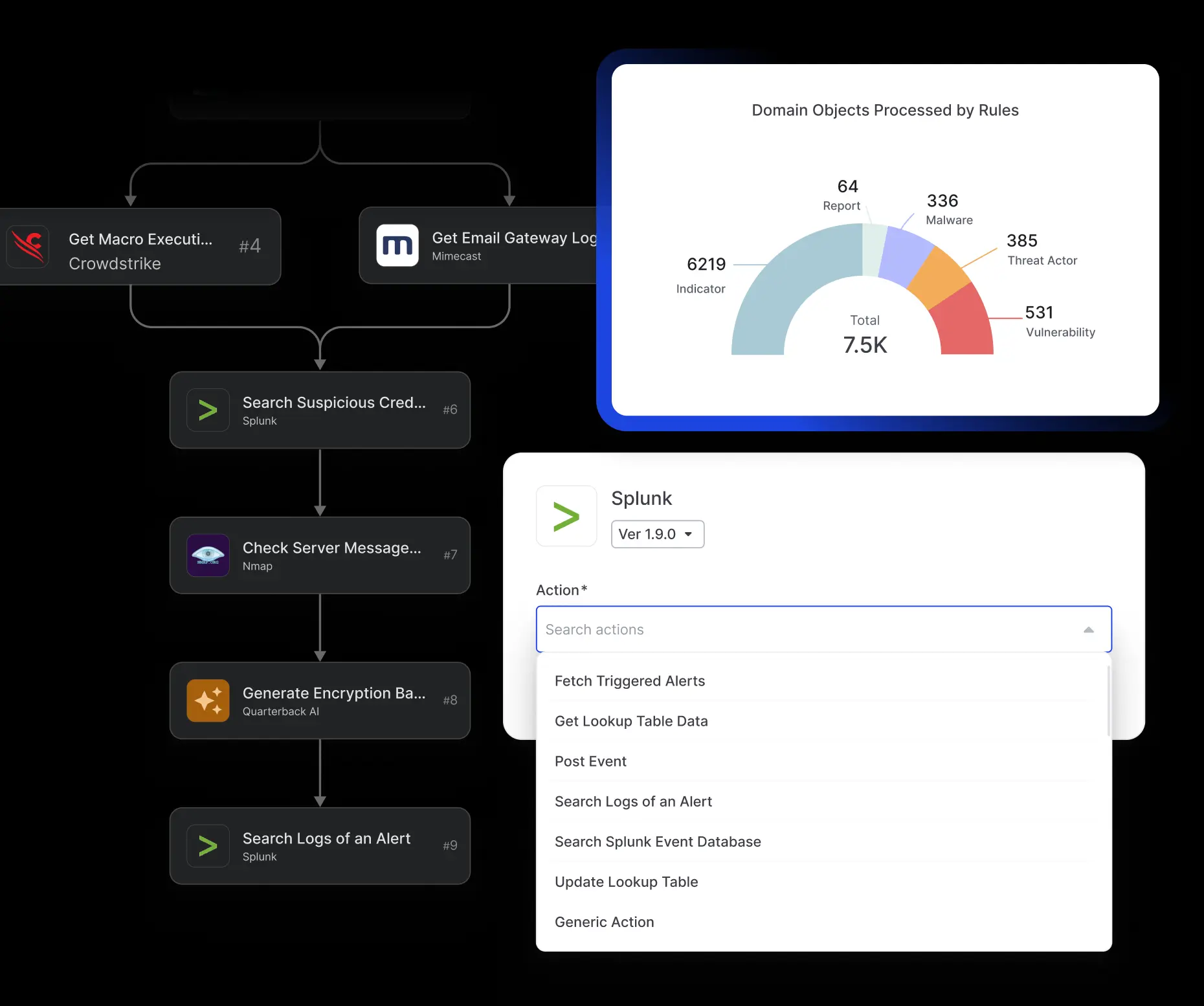Screen dimensions: 1204x1006
Task: Click the Splunk icon on Search Logs of an Alert
Action: point(207,845)
